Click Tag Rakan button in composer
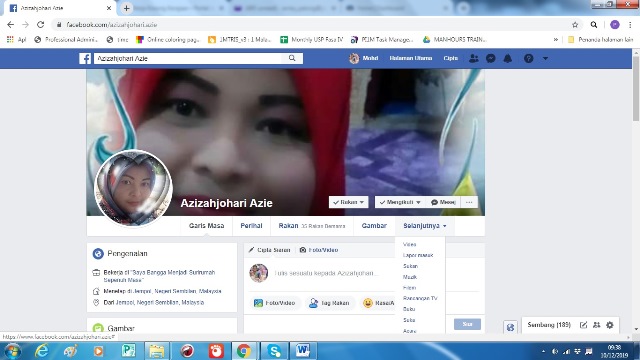Screen dimensions: 640x360 (x=329, y=303)
